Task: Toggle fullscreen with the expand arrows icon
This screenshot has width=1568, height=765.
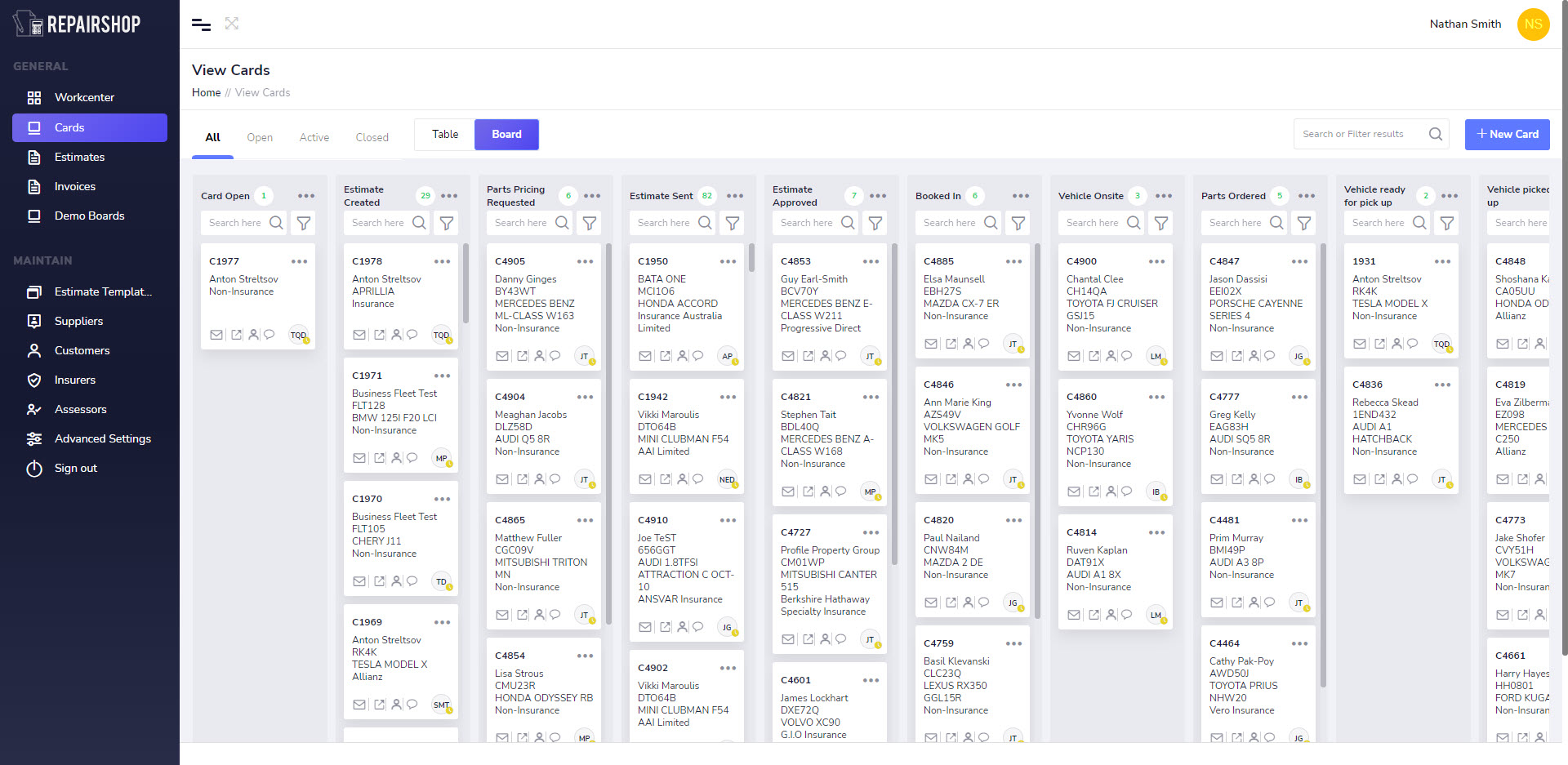Action: (232, 24)
